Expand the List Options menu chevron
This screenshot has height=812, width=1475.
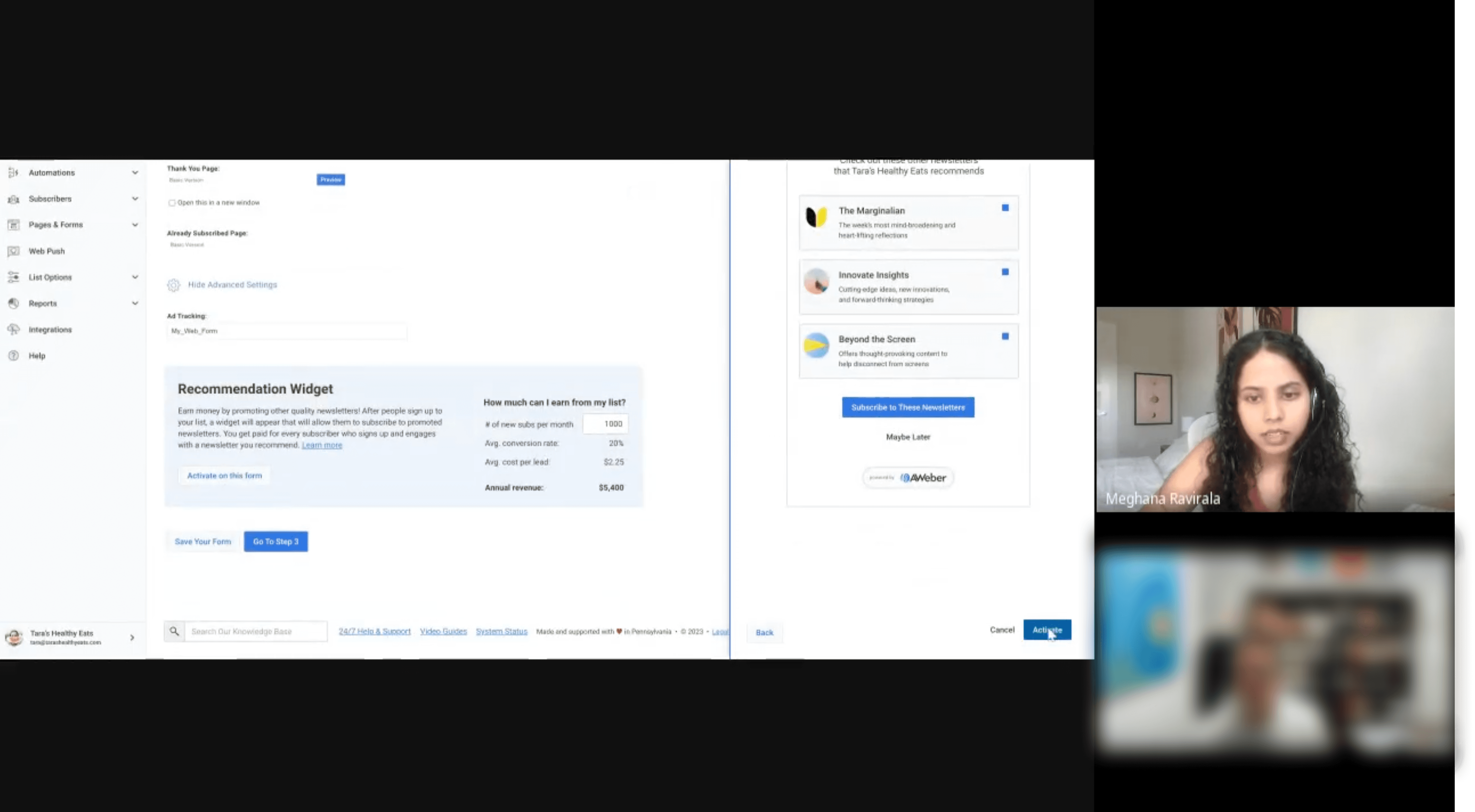[x=135, y=277]
